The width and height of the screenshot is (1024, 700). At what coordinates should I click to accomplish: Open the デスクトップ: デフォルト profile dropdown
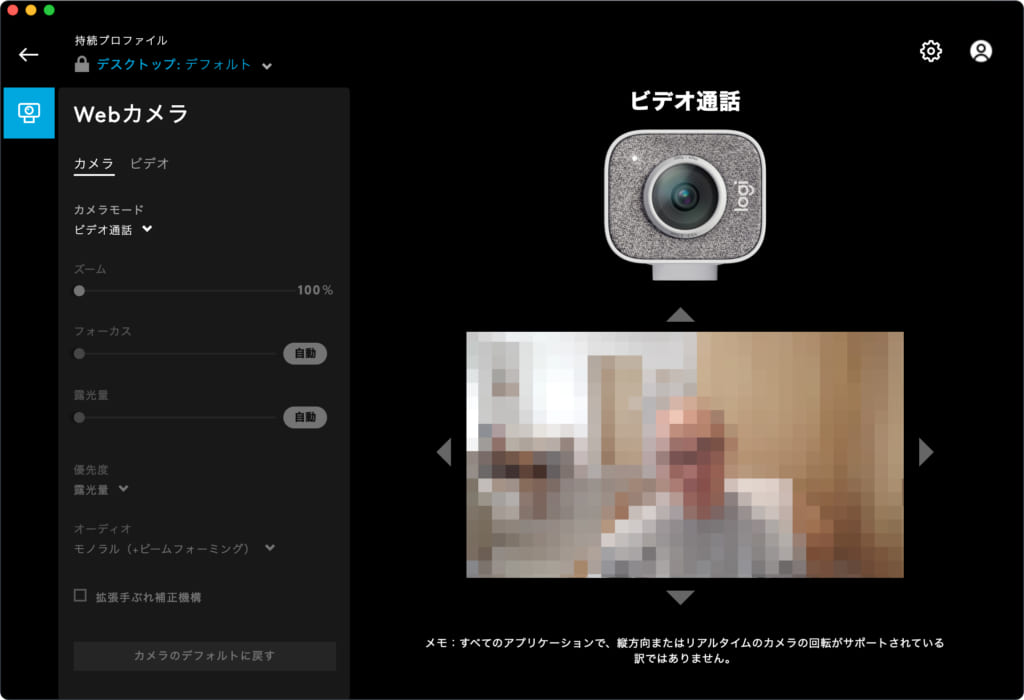click(184, 65)
